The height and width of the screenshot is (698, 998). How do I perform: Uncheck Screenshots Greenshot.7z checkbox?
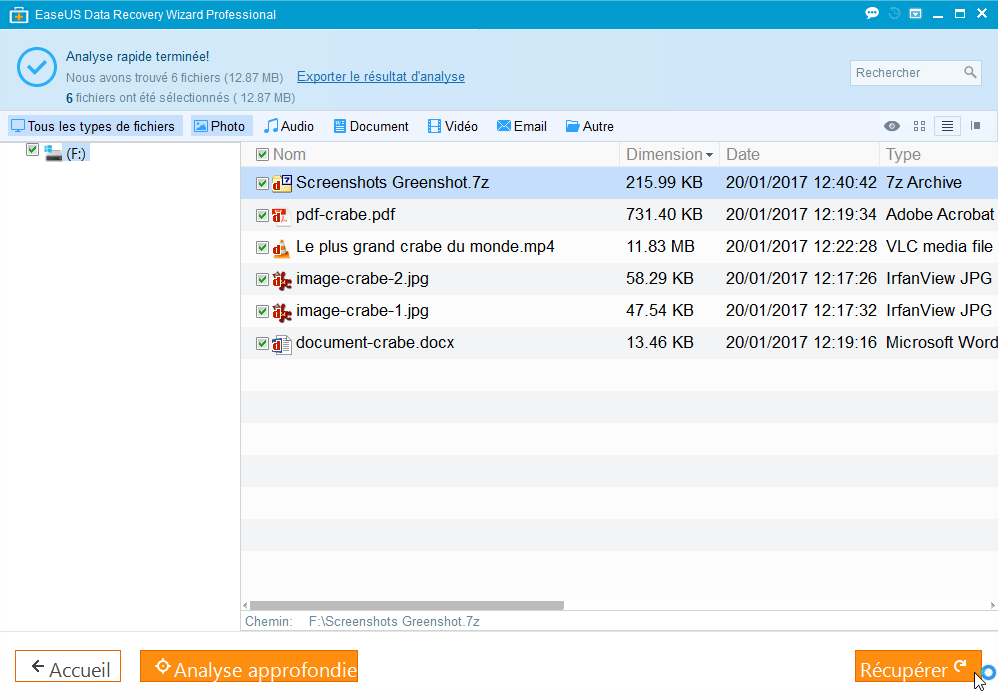tap(262, 183)
